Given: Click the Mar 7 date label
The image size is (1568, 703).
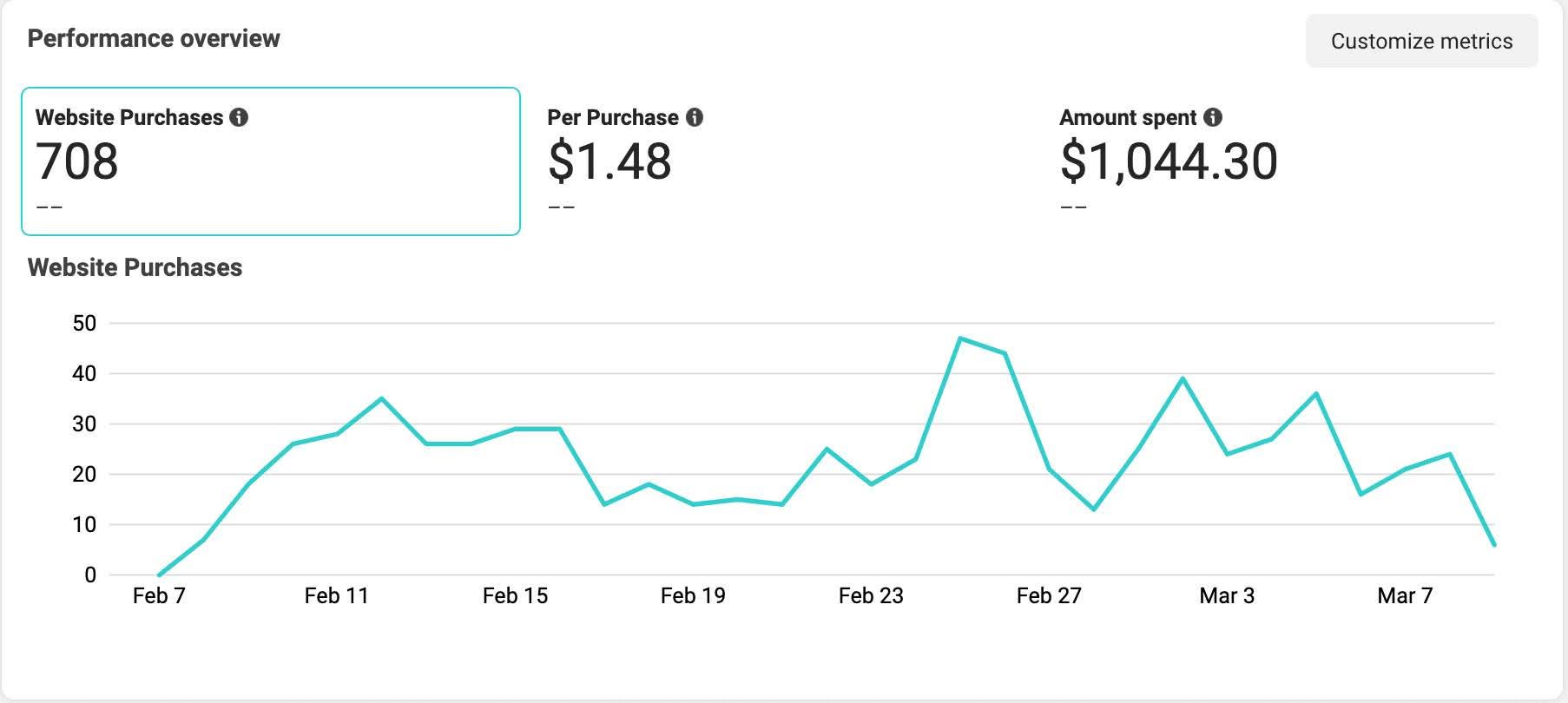Looking at the screenshot, I should (1405, 595).
